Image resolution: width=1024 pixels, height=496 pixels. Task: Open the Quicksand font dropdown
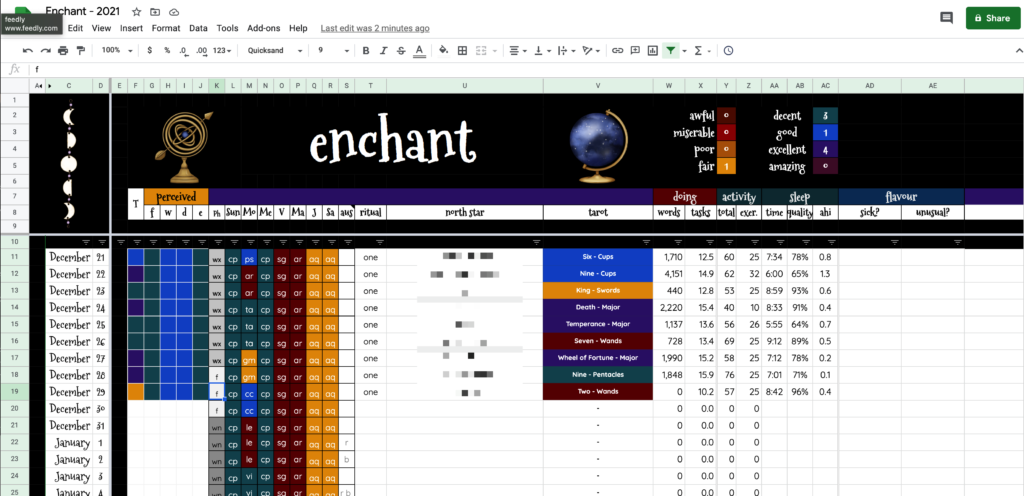click(x=275, y=50)
